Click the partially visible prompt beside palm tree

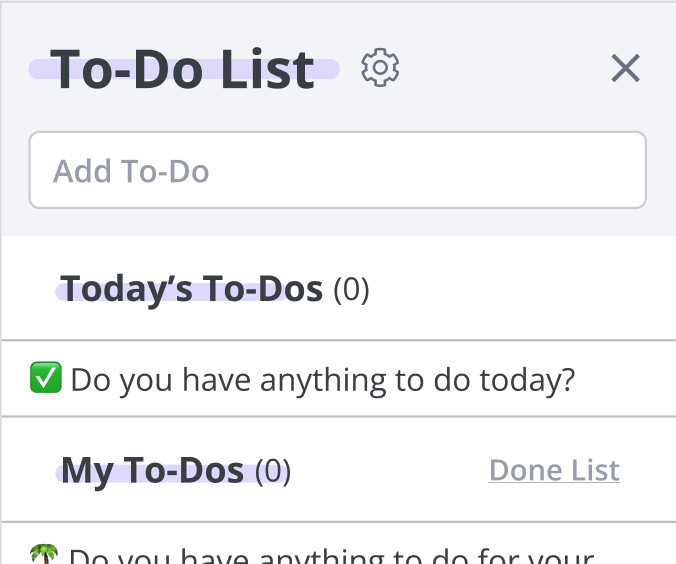tap(332, 555)
